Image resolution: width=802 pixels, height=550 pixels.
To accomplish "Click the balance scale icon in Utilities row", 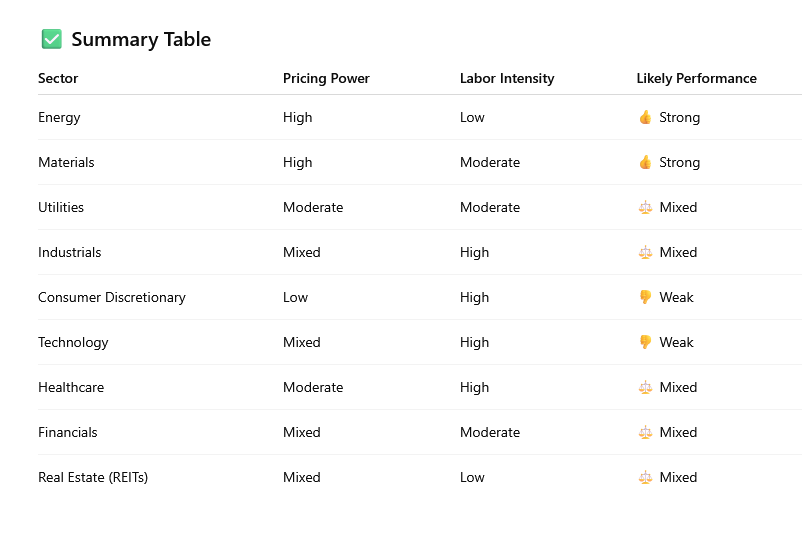I will pyautogui.click(x=645, y=207).
